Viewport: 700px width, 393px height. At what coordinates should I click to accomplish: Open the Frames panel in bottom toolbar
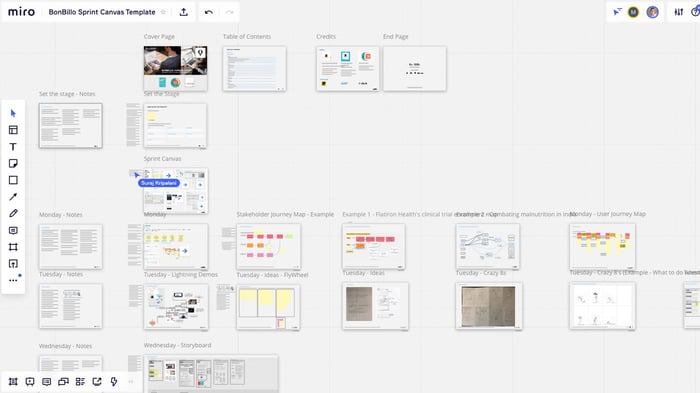click(x=13, y=381)
